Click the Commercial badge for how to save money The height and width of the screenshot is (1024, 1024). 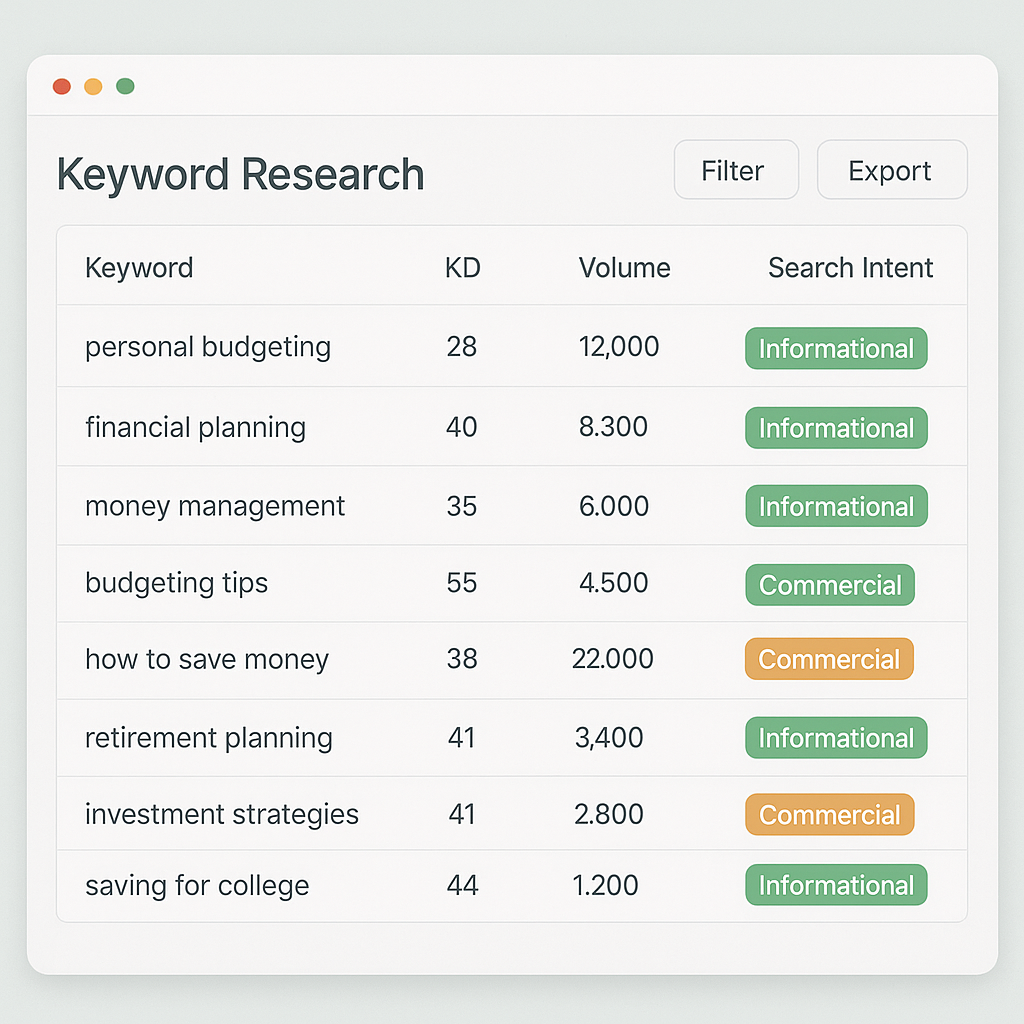(x=829, y=659)
